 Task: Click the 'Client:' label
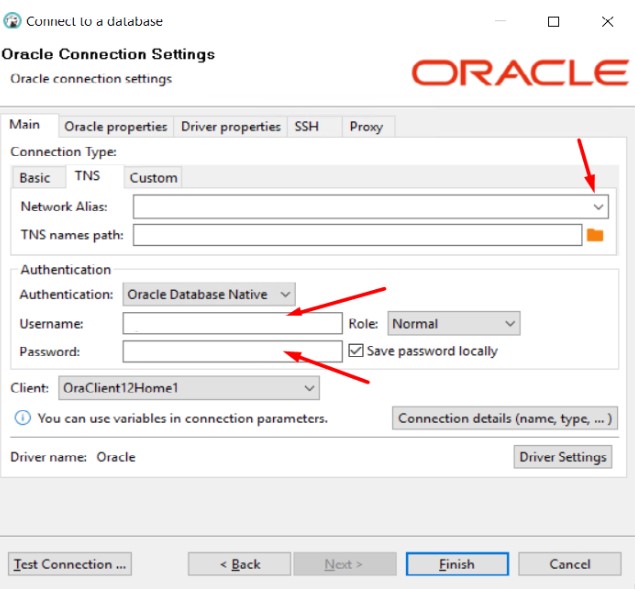point(30,388)
